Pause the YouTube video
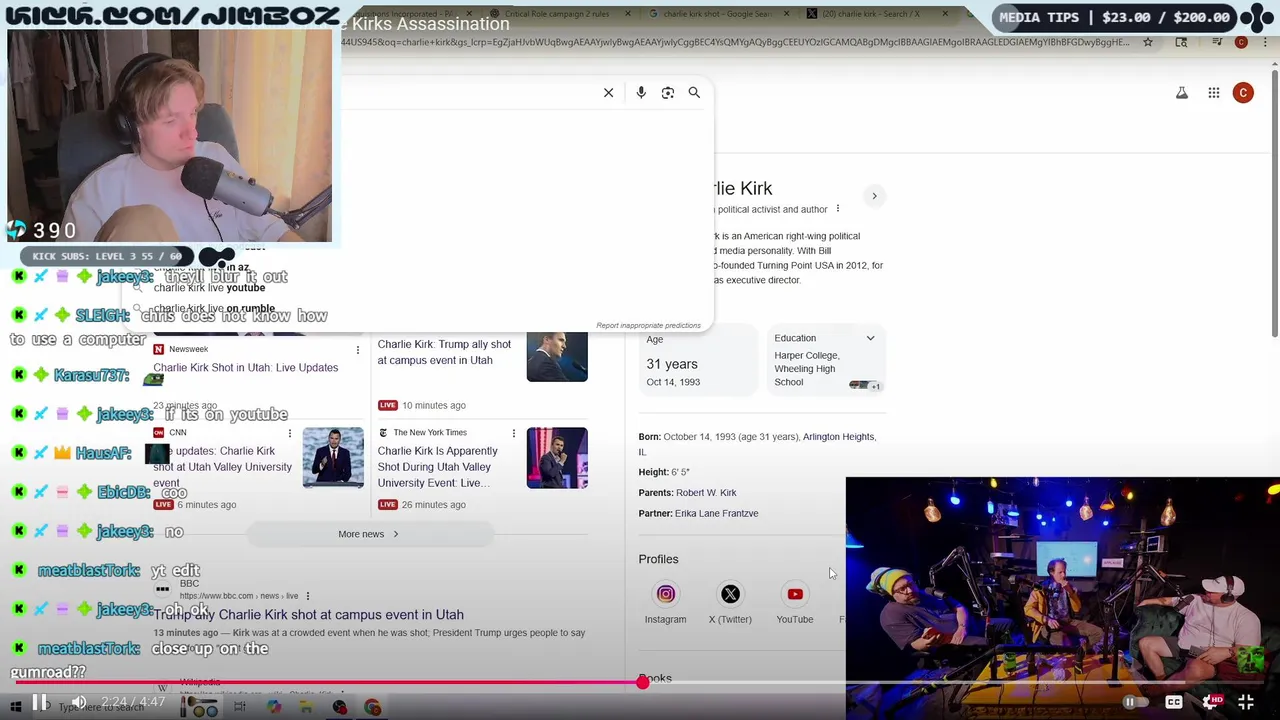The width and height of the screenshot is (1280, 720). 40,702
